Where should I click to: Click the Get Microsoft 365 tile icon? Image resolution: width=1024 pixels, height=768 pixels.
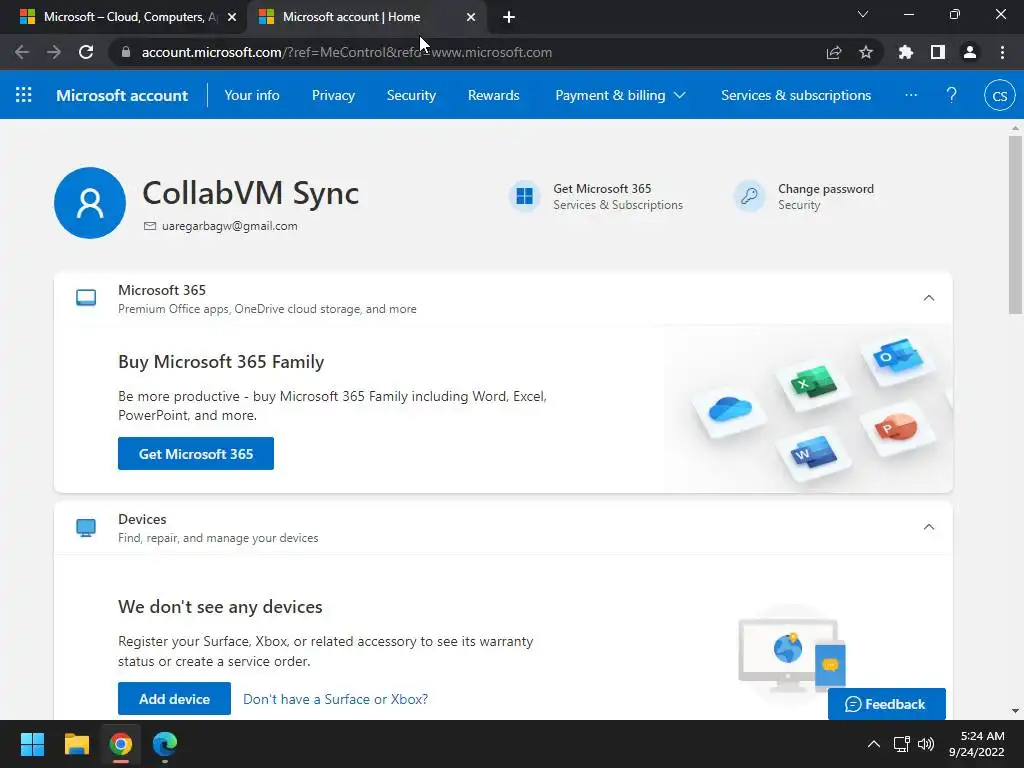point(524,196)
